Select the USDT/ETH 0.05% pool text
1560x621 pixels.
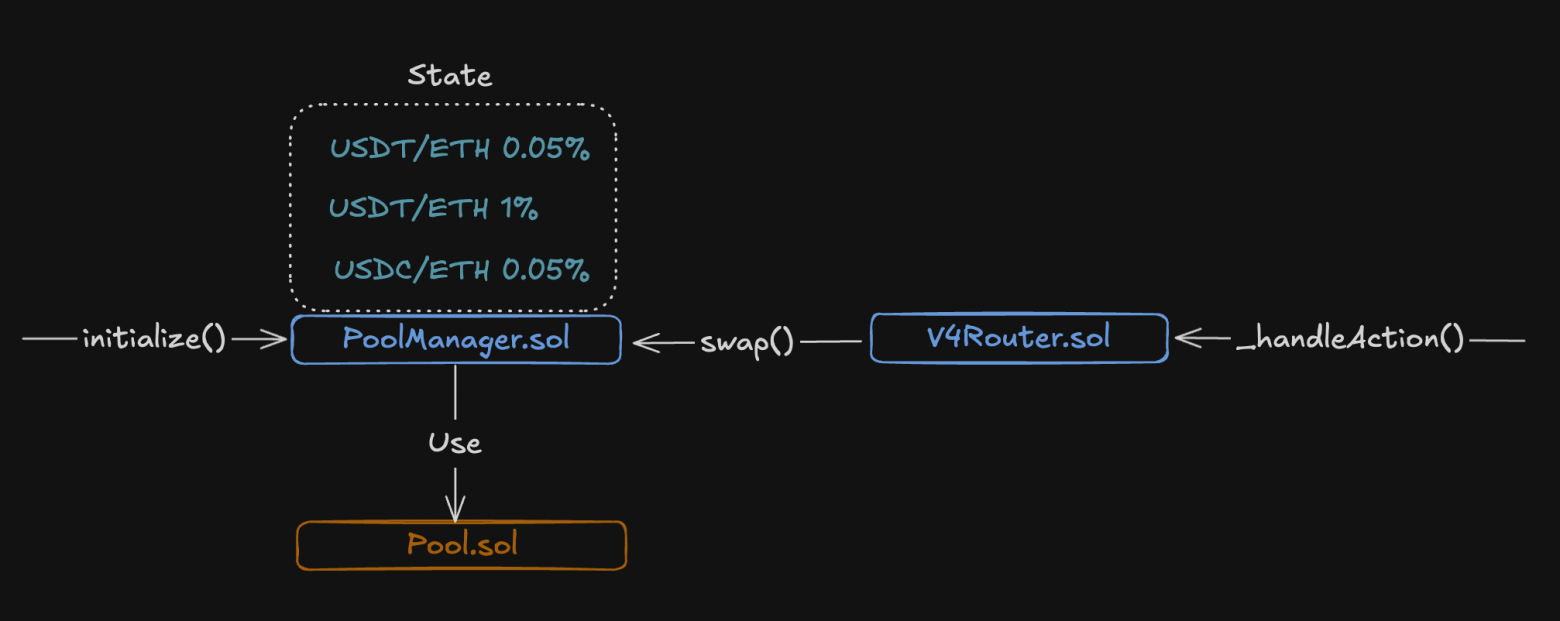coord(460,150)
